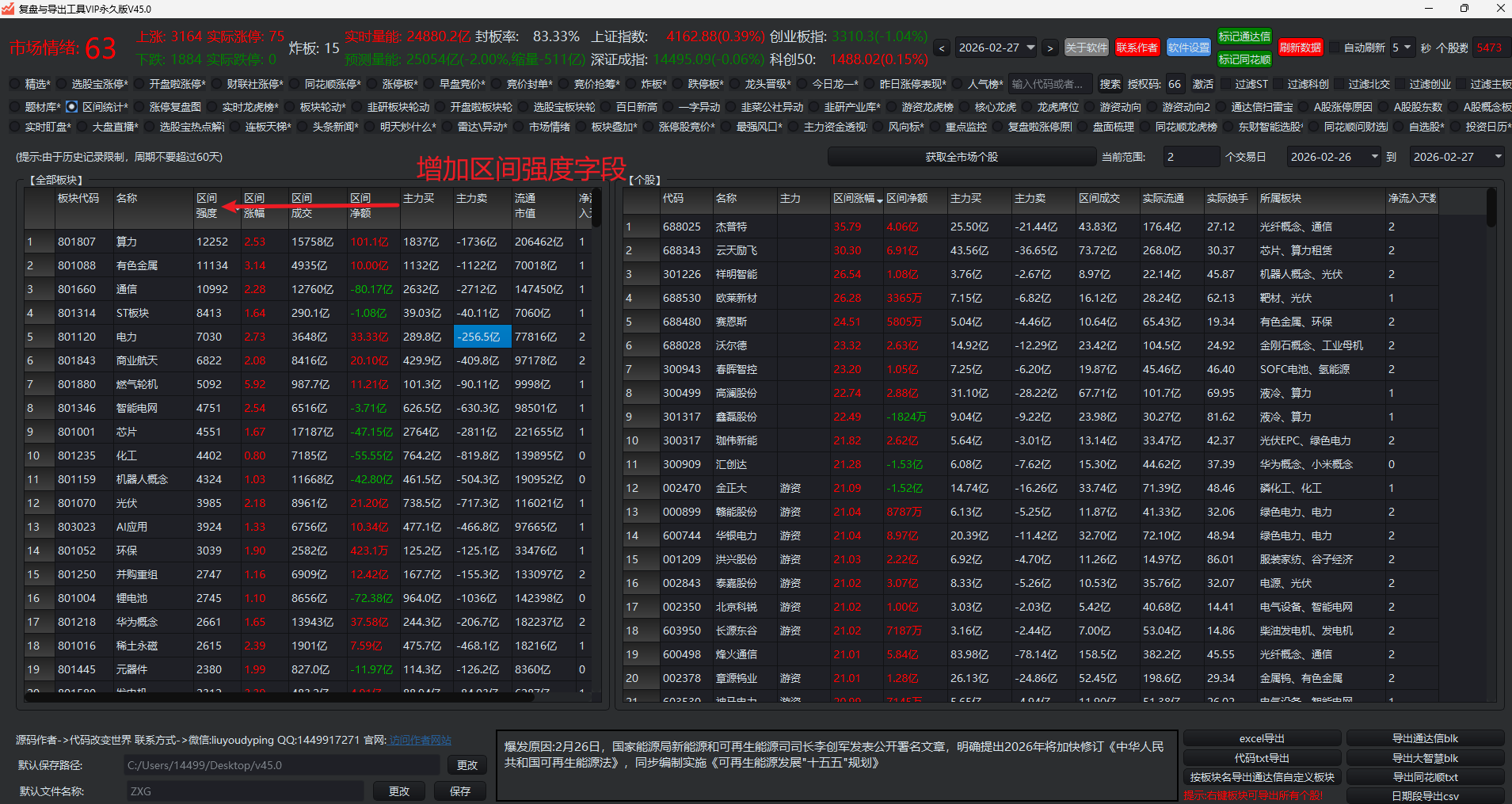Open 软件设置 blue settings button
Image resolution: width=1512 pixels, height=804 pixels.
click(1188, 48)
